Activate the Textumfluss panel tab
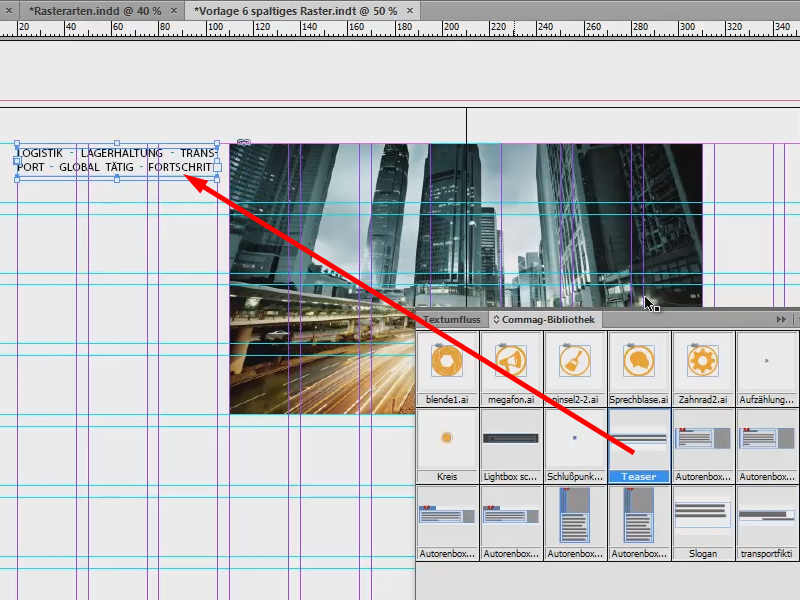800x600 pixels. click(453, 320)
